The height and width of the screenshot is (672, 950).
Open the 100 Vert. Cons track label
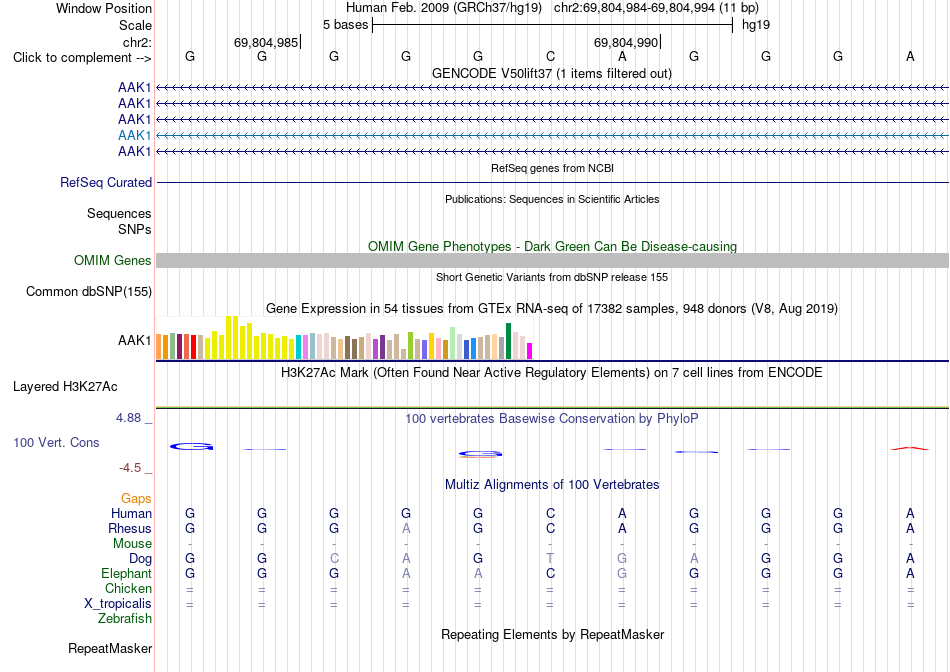pyautogui.click(x=56, y=442)
